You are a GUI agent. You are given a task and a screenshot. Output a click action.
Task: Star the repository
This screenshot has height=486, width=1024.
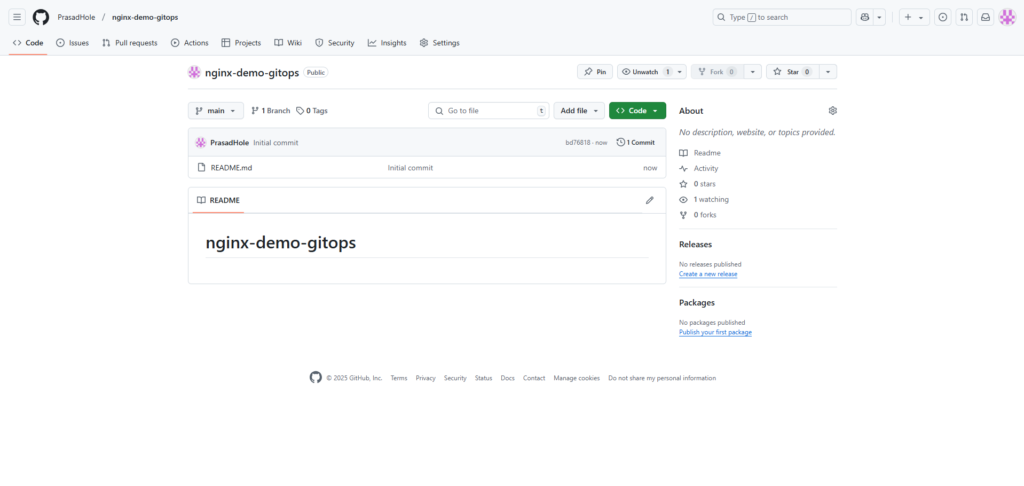792,72
